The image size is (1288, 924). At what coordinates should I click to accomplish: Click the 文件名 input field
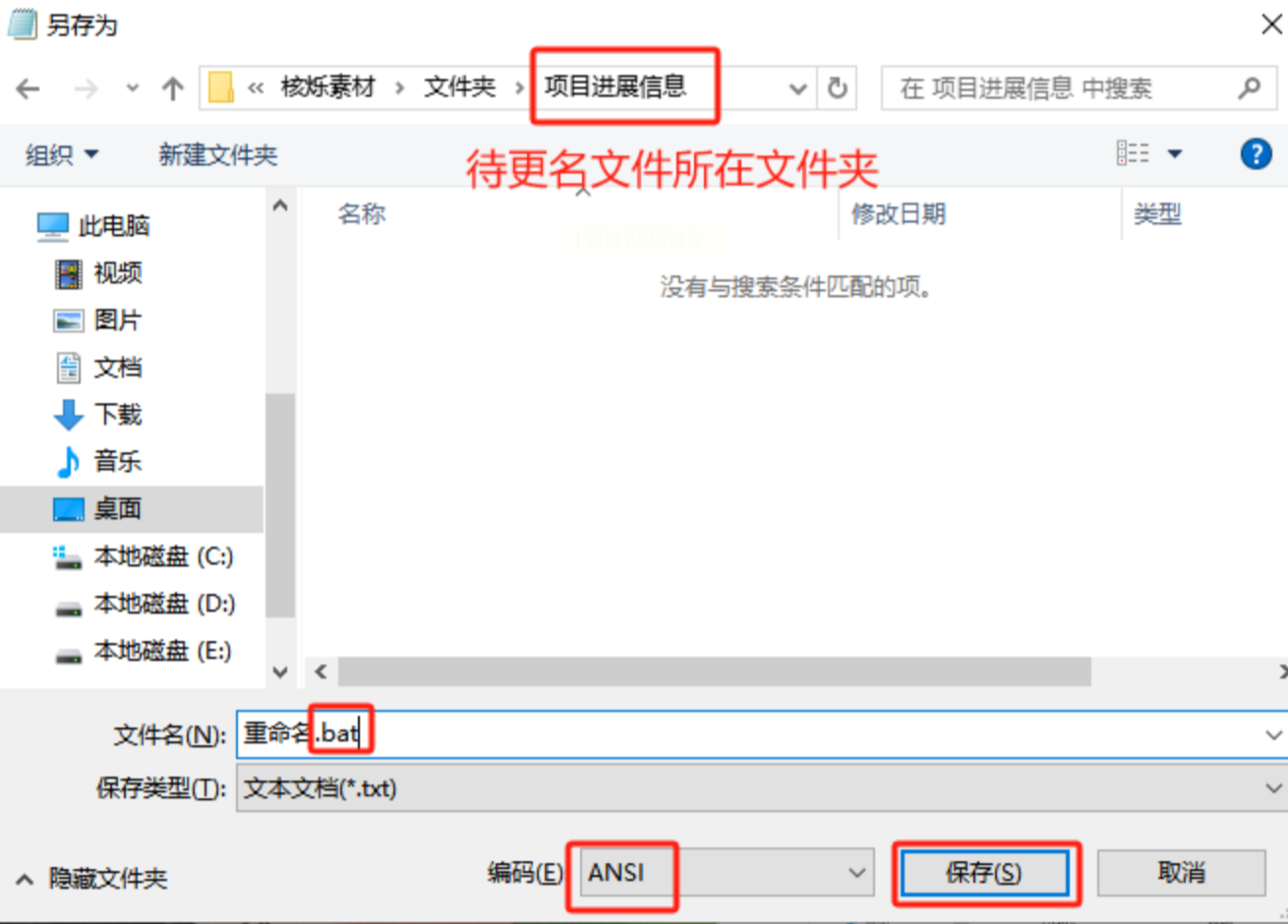pyautogui.click(x=762, y=733)
